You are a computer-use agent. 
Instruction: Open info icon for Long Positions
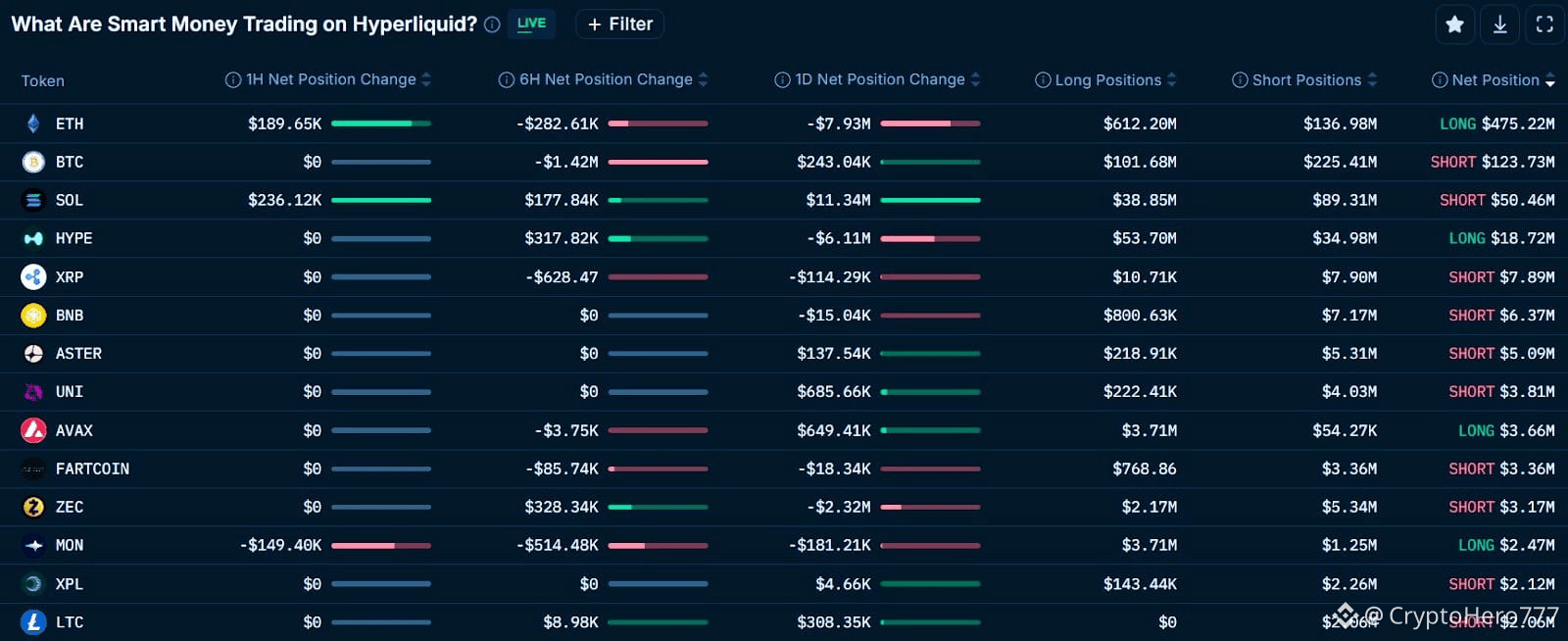[x=1043, y=80]
